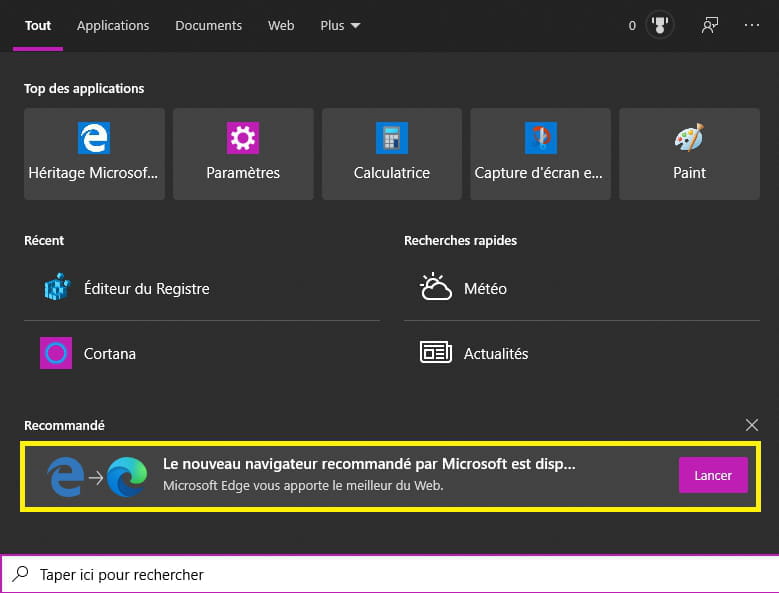Switch to the Web tab
The image size is (779, 593).
pyautogui.click(x=281, y=25)
